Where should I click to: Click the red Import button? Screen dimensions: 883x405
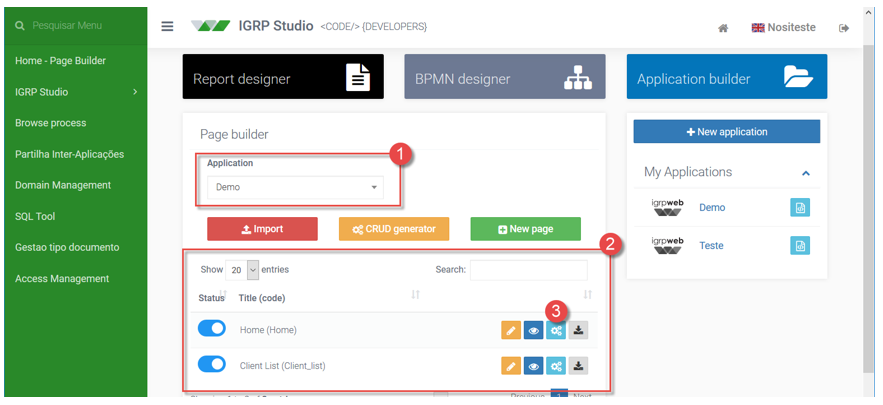coord(262,229)
